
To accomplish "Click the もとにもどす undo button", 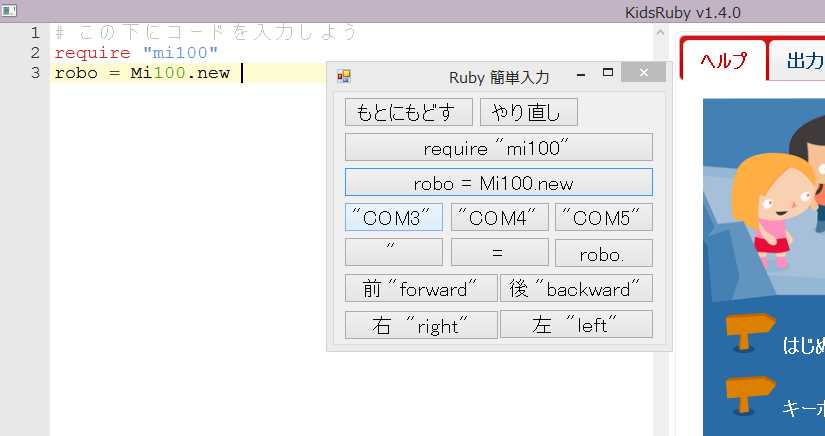I will (x=408, y=112).
